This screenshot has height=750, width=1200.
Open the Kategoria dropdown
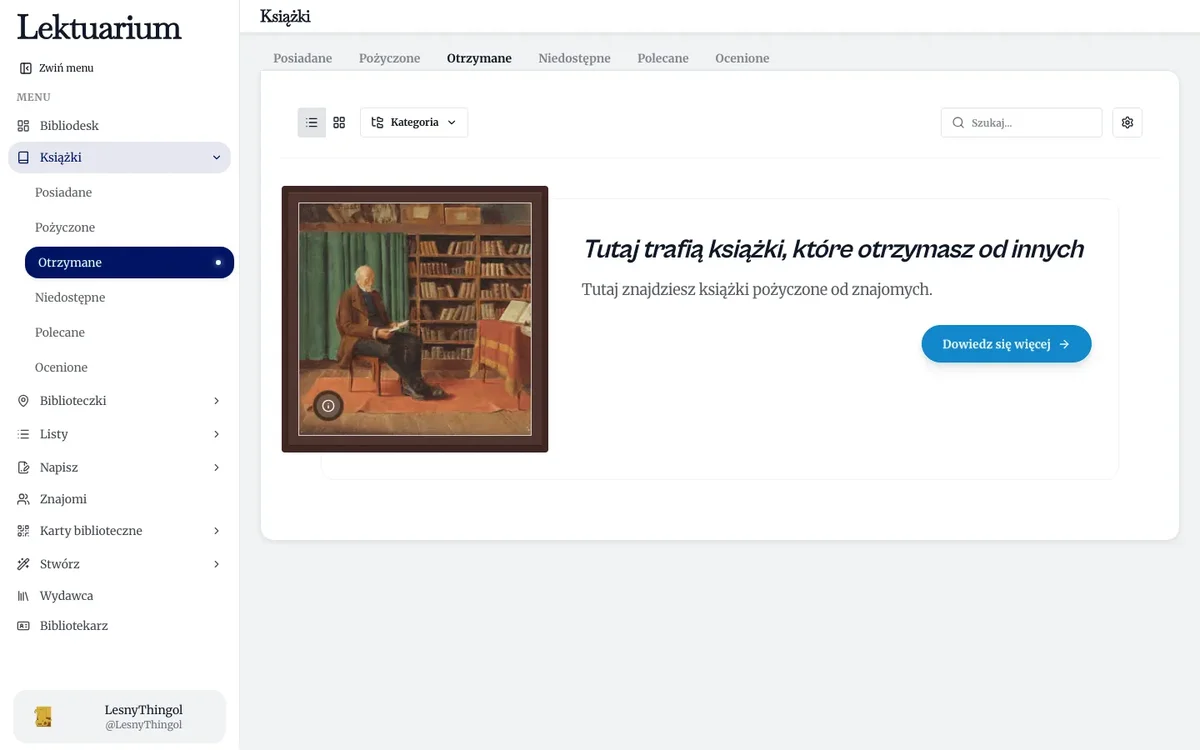tap(414, 122)
